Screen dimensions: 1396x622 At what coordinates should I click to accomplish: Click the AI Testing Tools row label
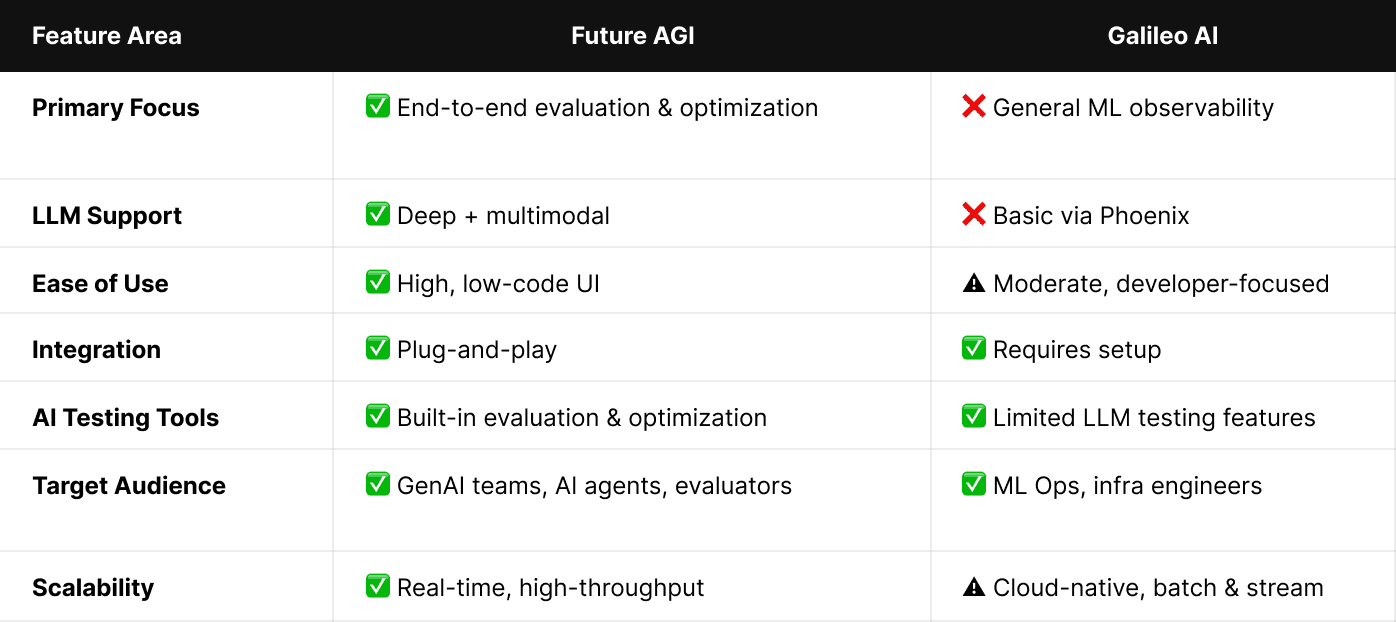point(126,418)
